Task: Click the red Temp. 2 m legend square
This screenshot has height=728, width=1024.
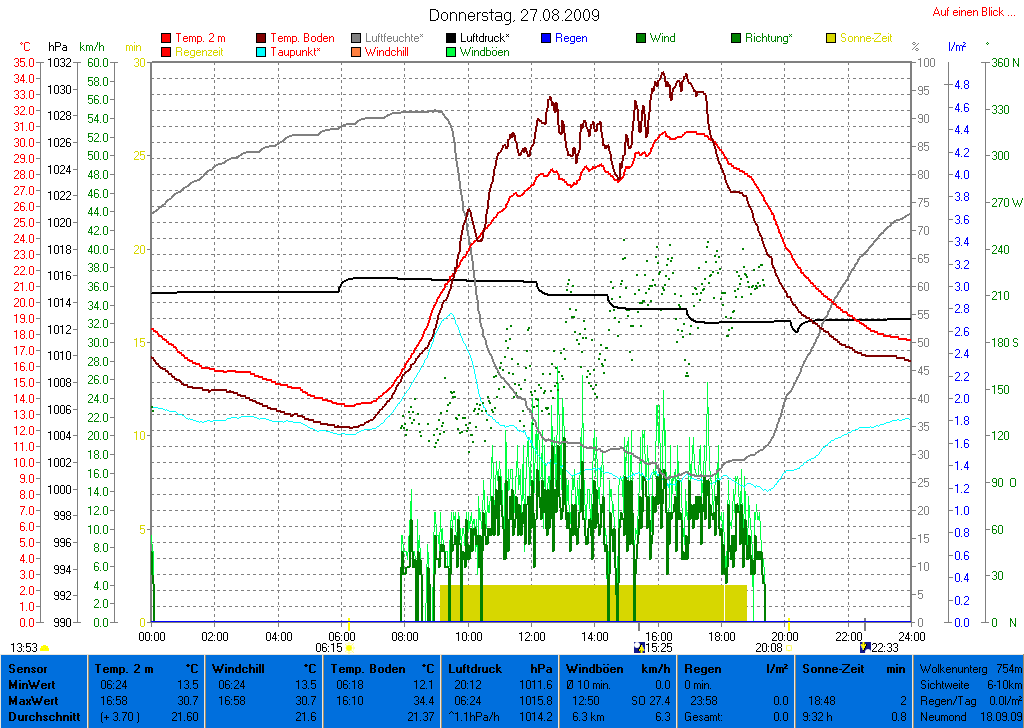Action: [x=166, y=38]
